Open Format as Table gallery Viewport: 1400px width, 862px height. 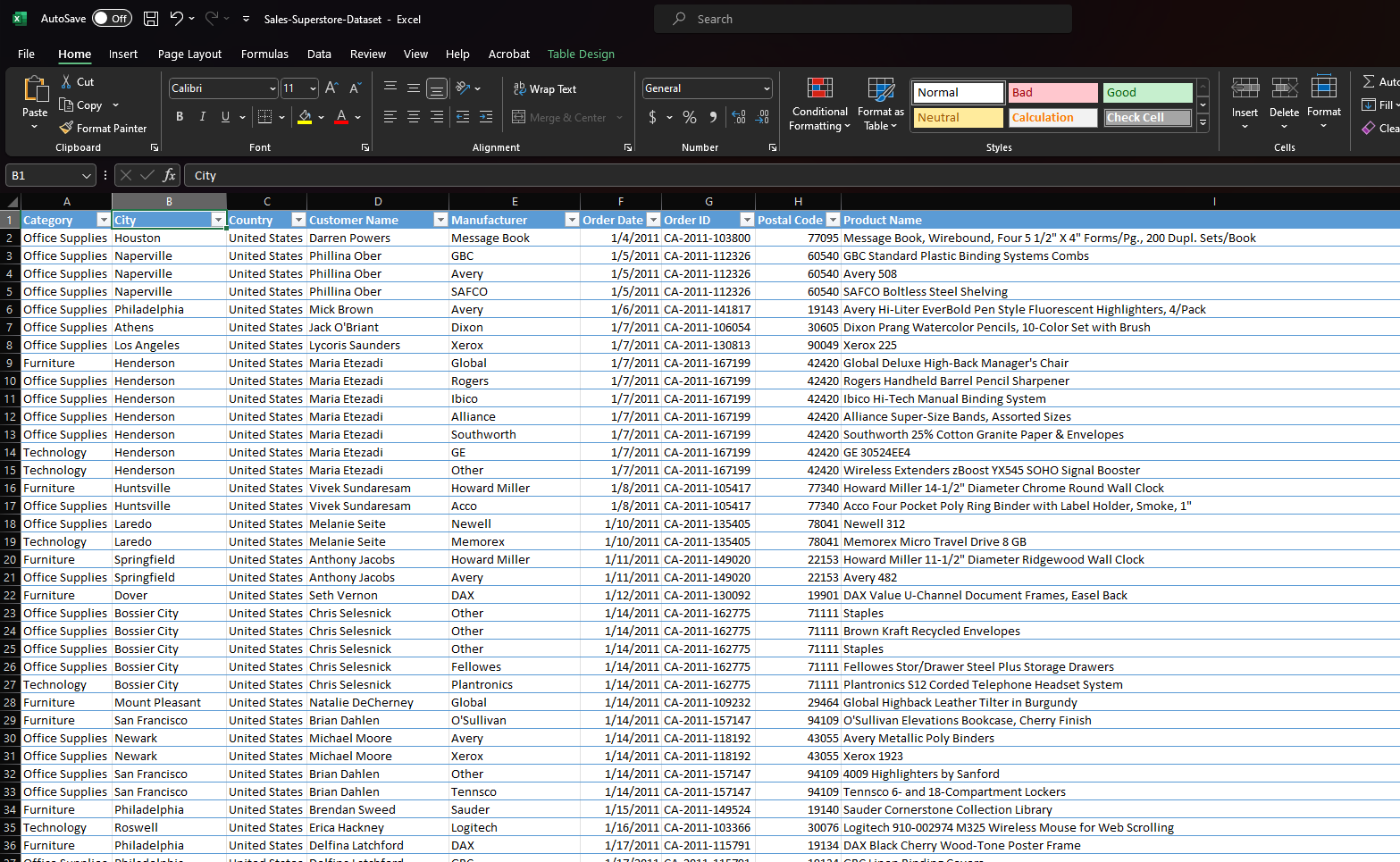point(881,104)
